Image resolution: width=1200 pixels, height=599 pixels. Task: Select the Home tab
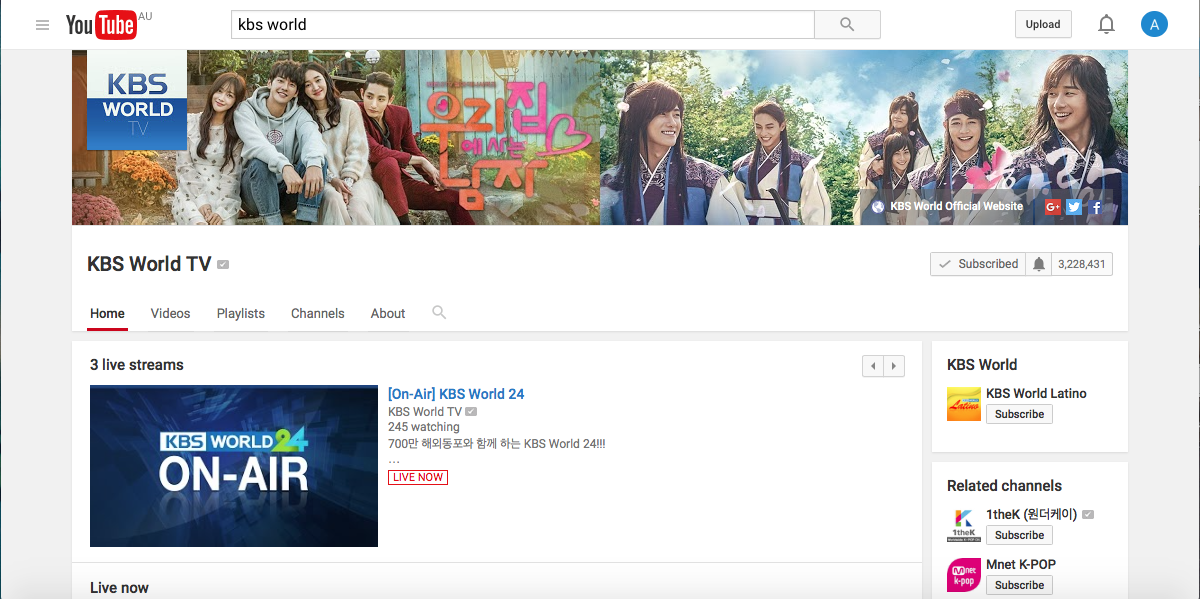tap(108, 313)
